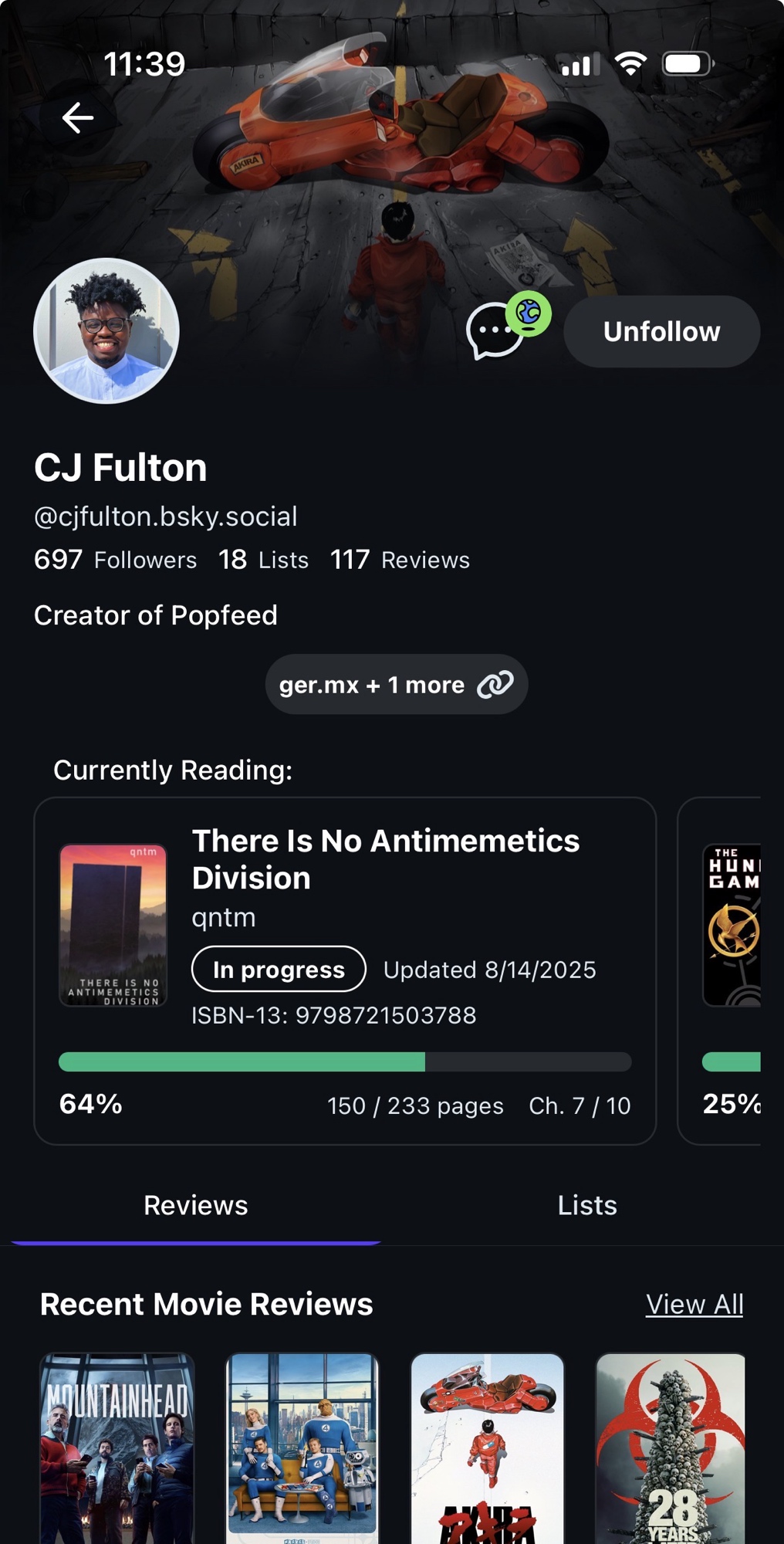This screenshot has width=784, height=1544.
Task: Open the chat message bubble icon
Action: pos(494,332)
